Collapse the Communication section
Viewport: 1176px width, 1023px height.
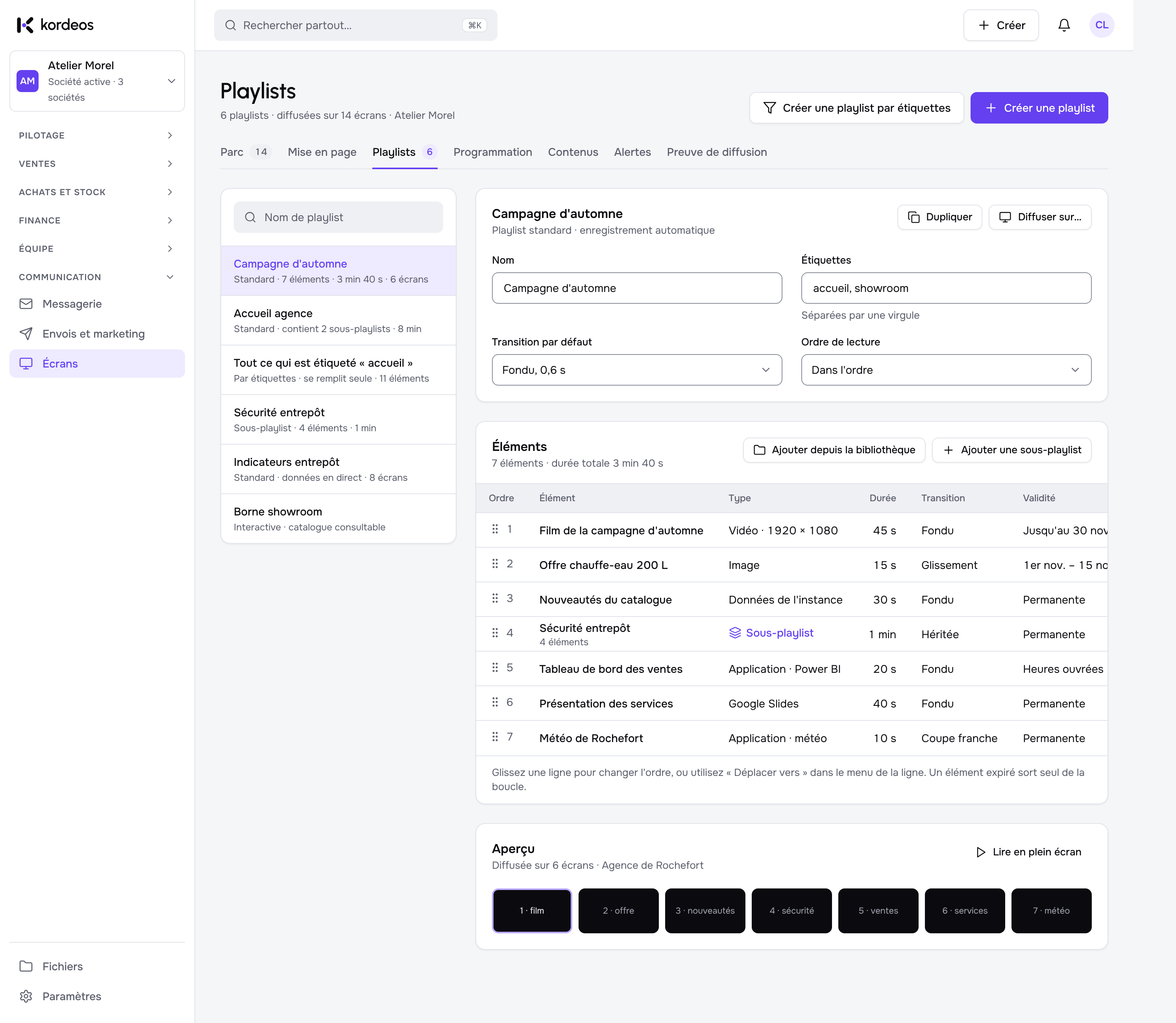click(97, 277)
